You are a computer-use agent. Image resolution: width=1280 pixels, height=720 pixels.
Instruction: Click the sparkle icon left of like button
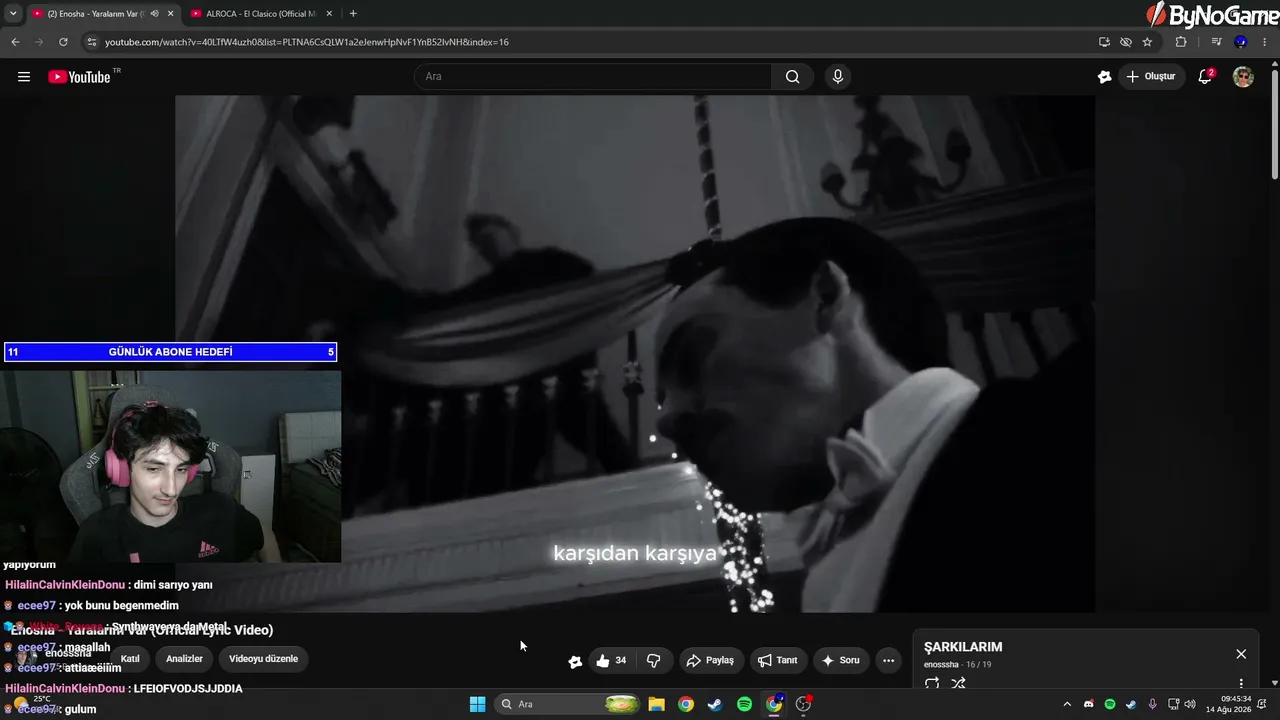(575, 661)
